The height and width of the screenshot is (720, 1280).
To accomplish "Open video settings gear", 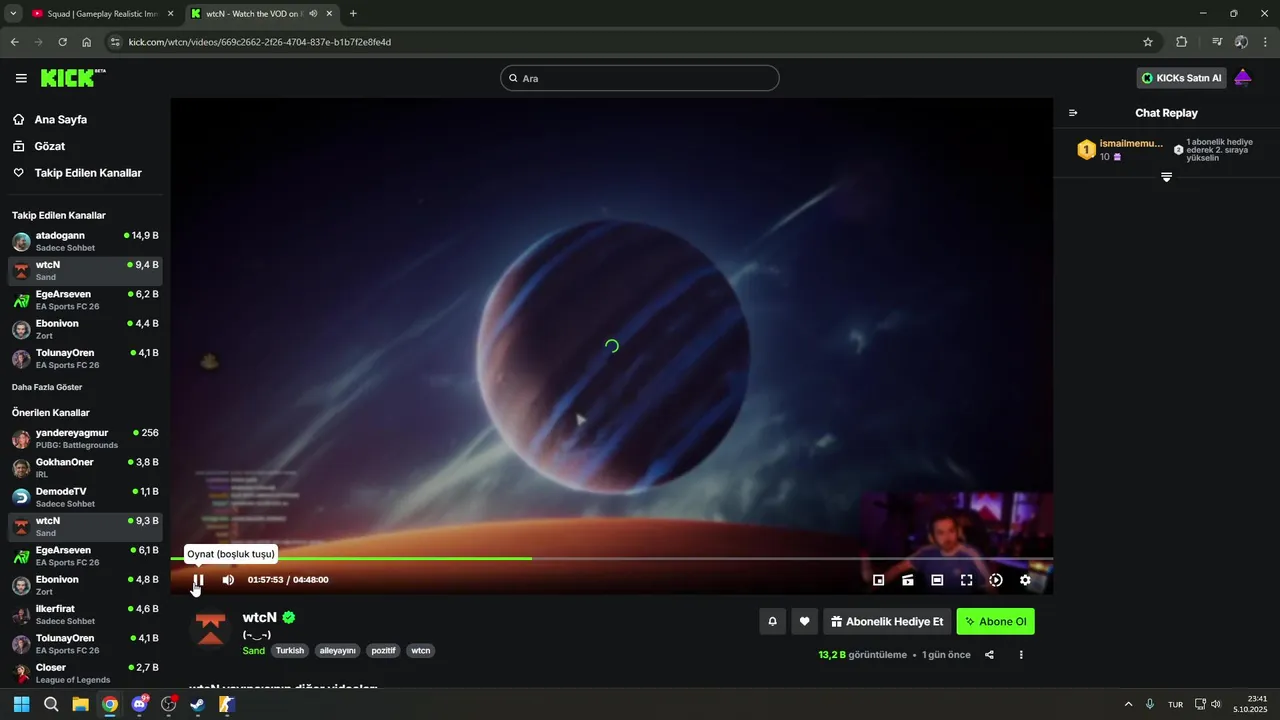I will [x=1025, y=580].
